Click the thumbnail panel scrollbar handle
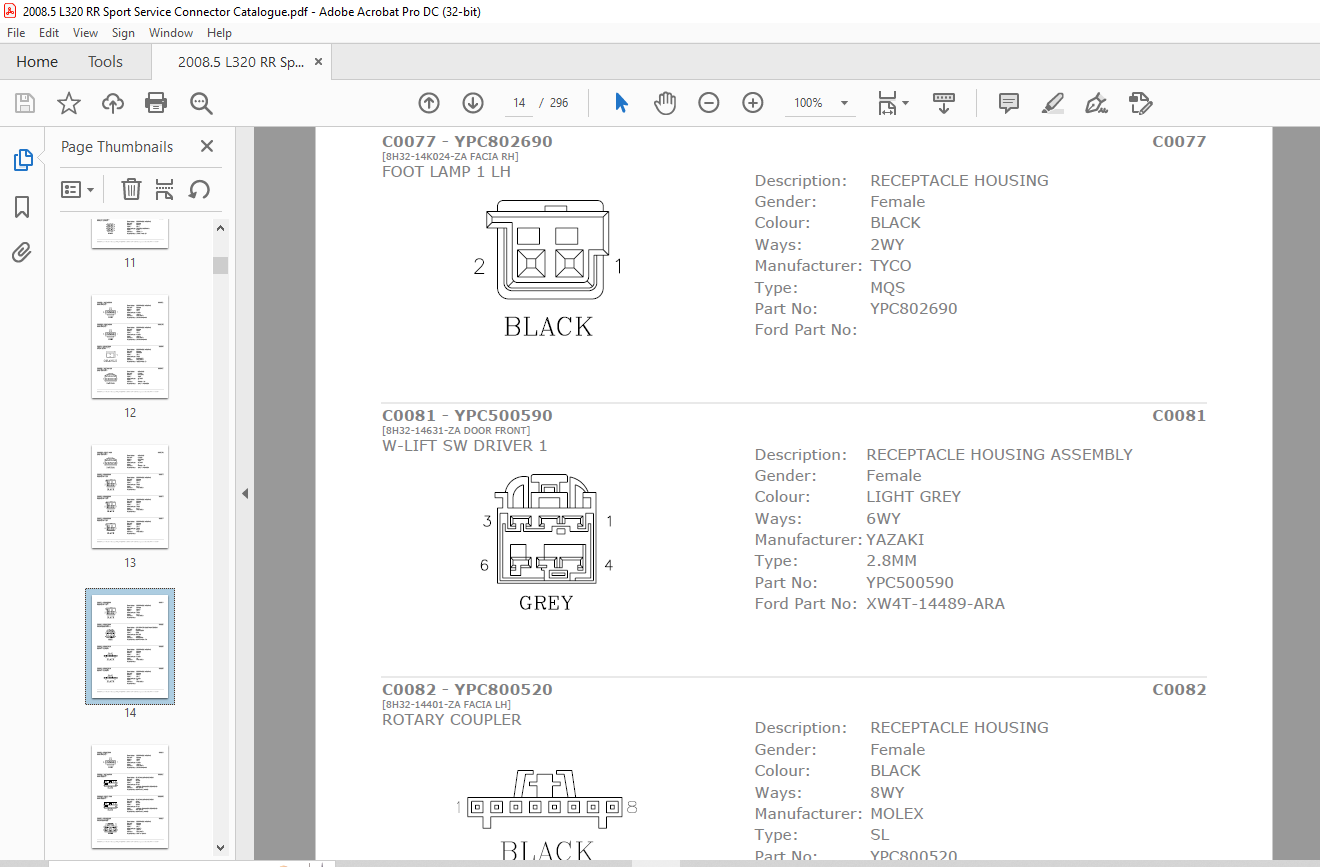The width and height of the screenshot is (1320, 867). pyautogui.click(x=220, y=265)
